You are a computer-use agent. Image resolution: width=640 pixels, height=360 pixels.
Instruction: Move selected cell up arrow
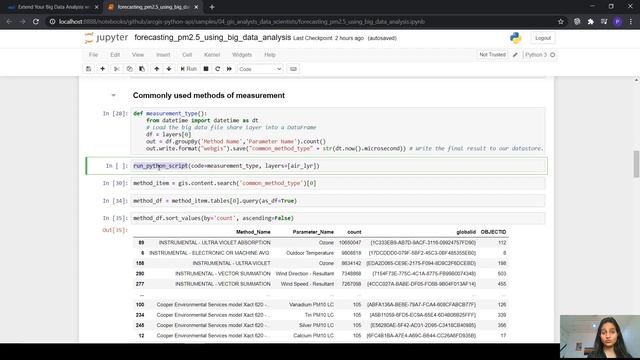point(157,69)
